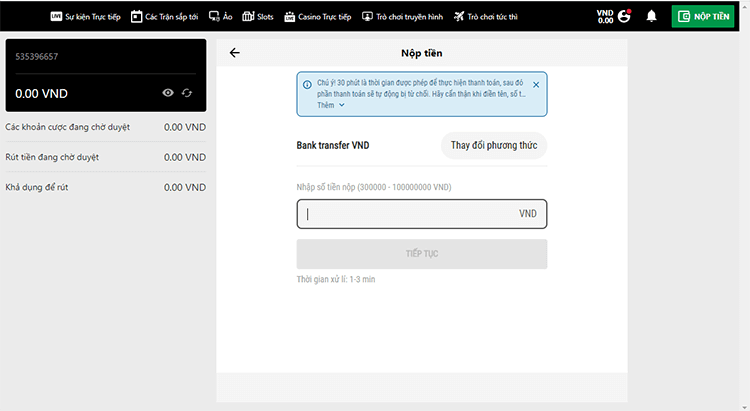Click Bank transfer VND label
This screenshot has width=750, height=411.
tap(333, 145)
